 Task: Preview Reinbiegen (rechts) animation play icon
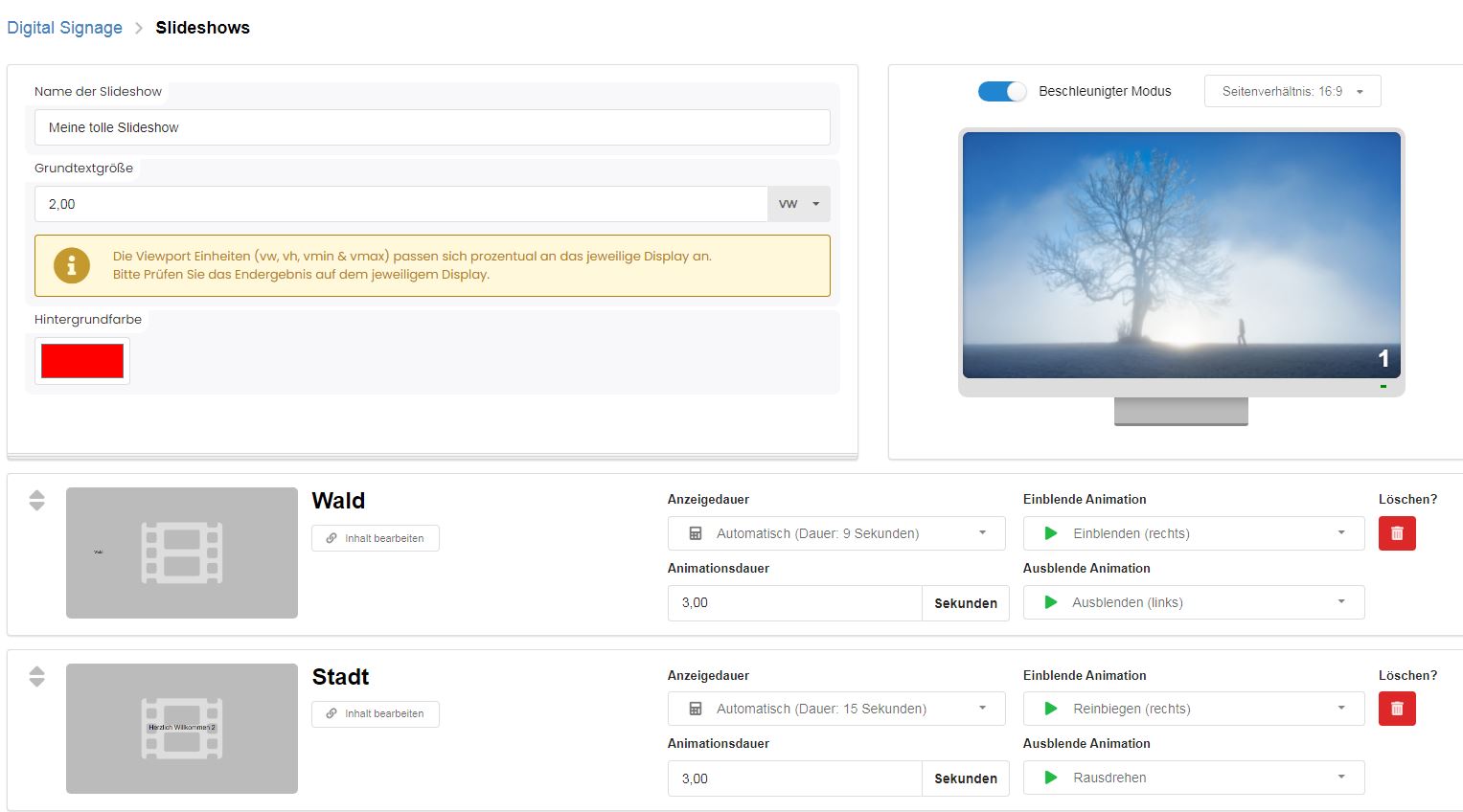pyautogui.click(x=1051, y=709)
